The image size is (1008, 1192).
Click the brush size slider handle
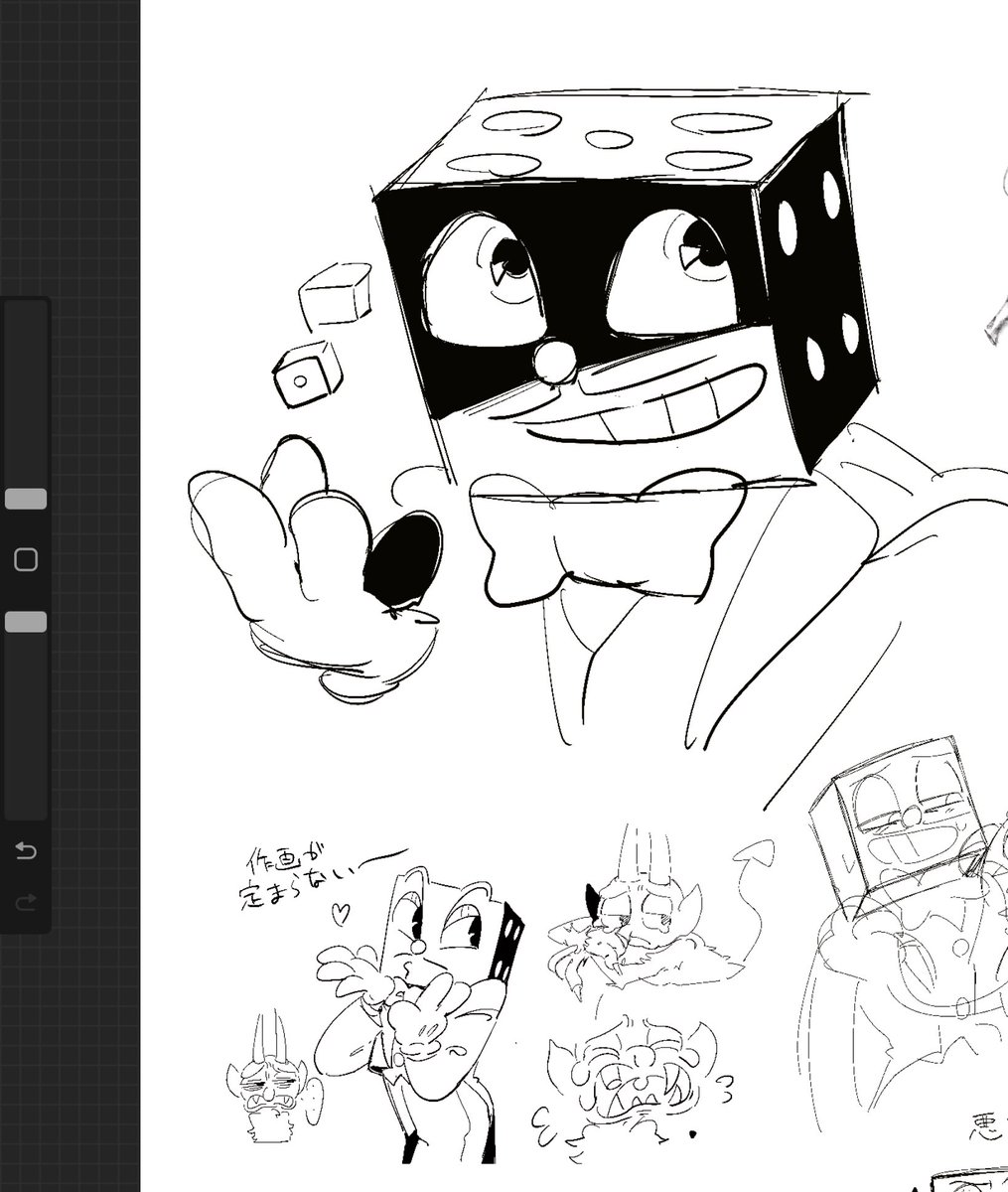pyautogui.click(x=26, y=499)
